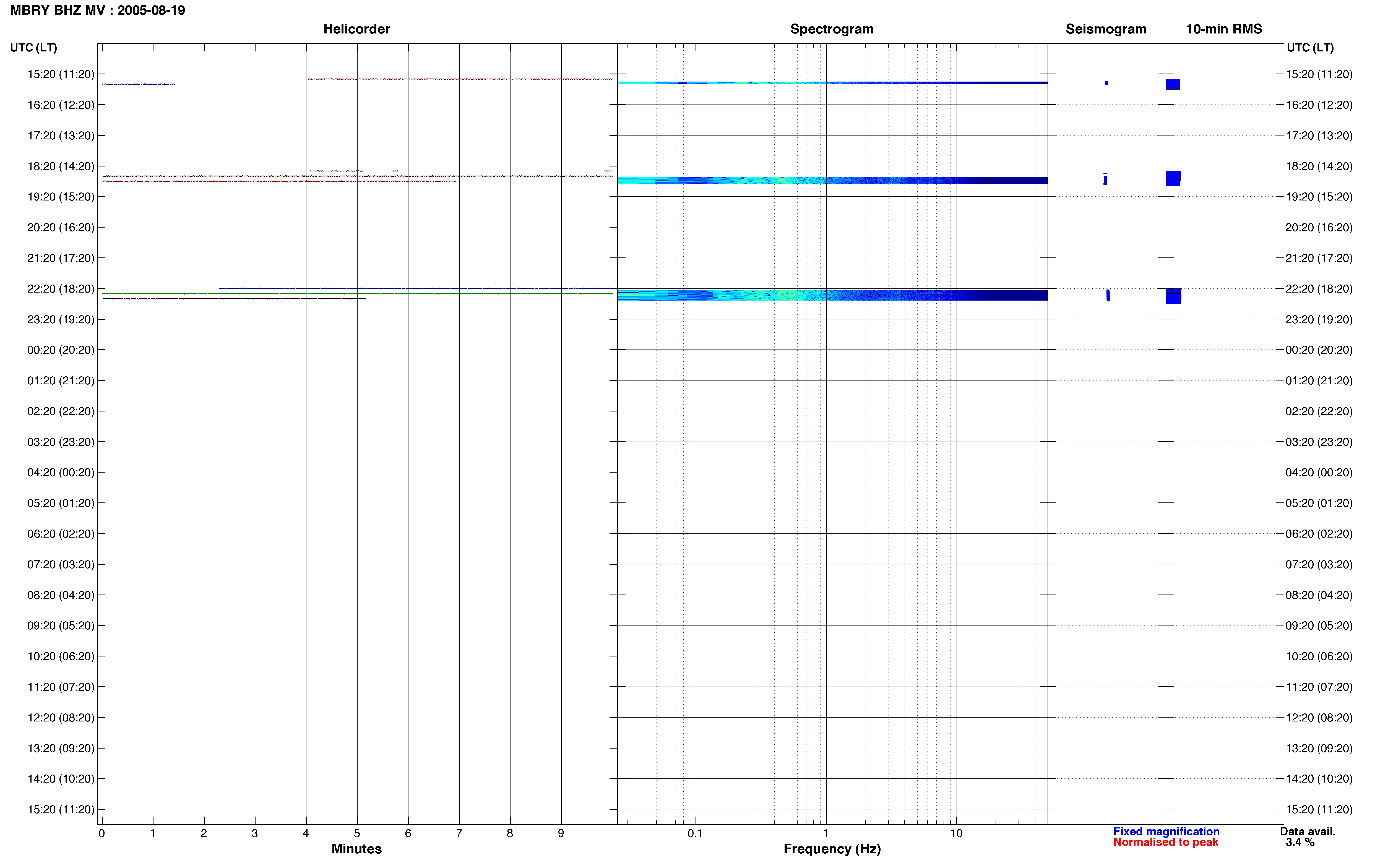Image resolution: width=1388 pixels, height=868 pixels.
Task: Click left axis label '05:20 (01:20)'
Action: pos(61,504)
